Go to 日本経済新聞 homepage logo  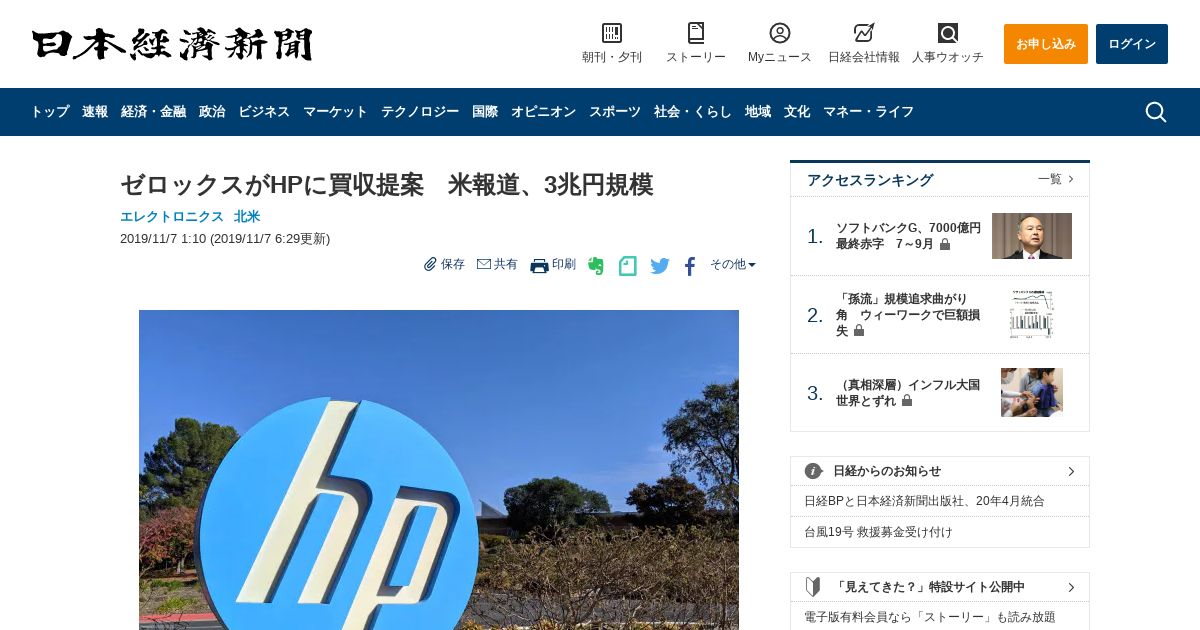pos(172,45)
